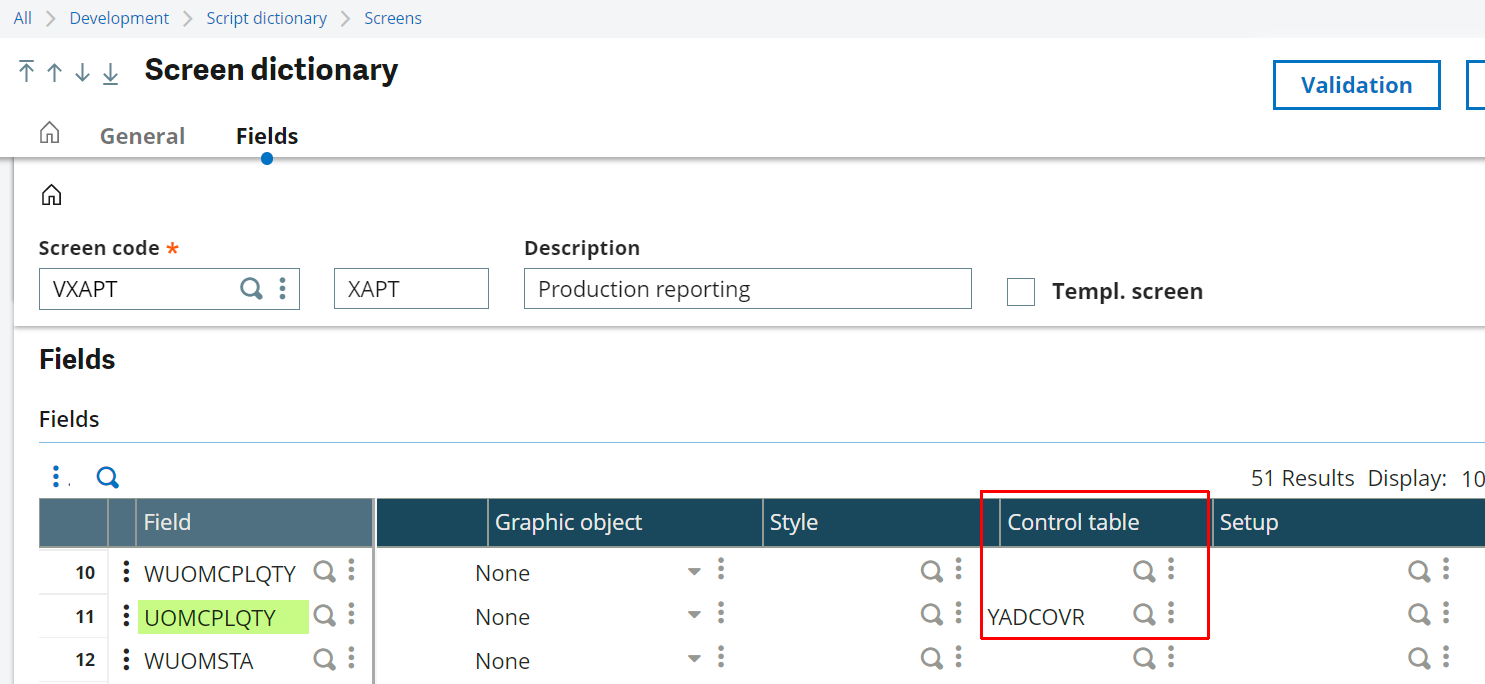Open the grid options dotted menu
Viewport: 1485px width, 684px height.
[x=57, y=476]
